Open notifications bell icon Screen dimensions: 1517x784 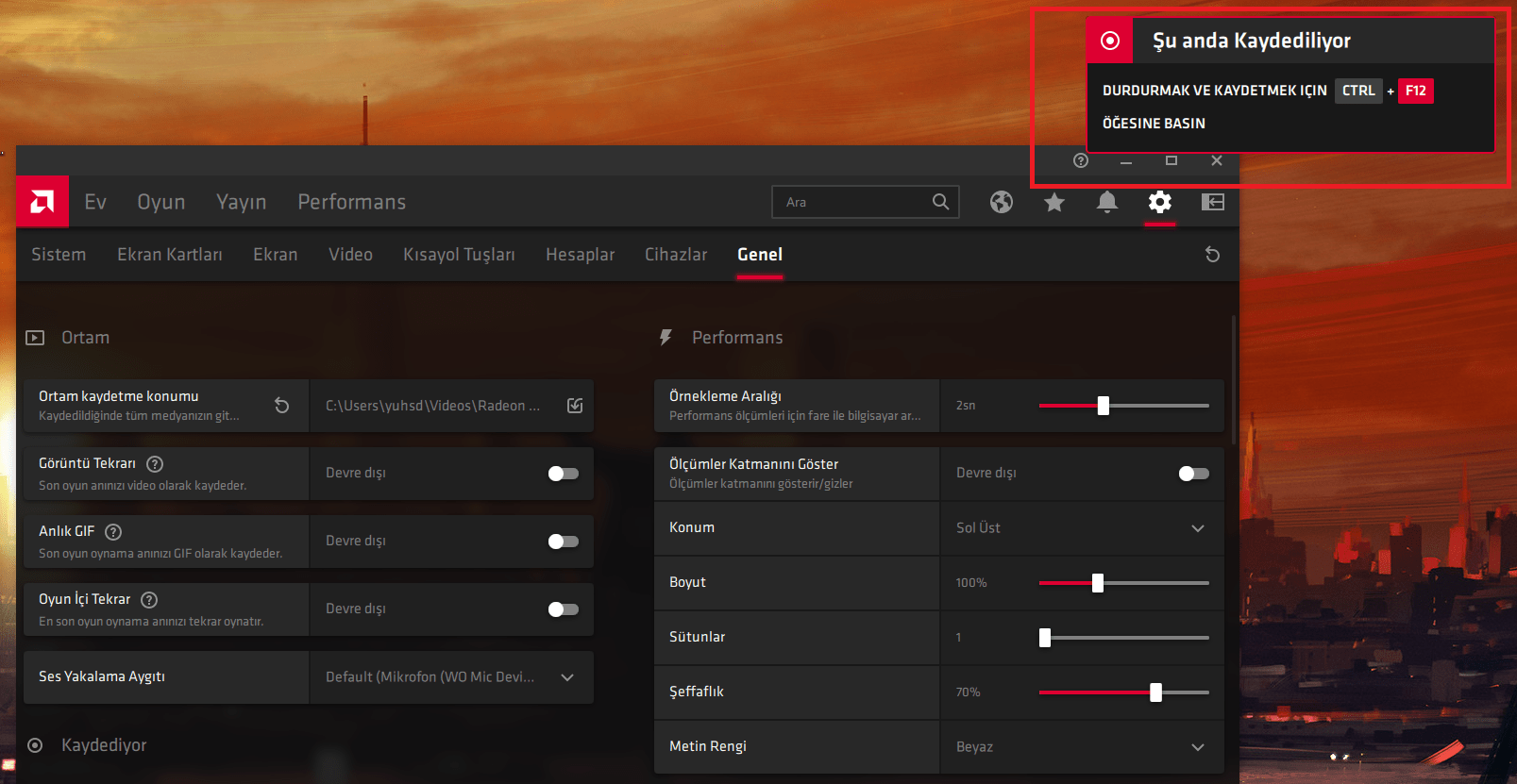coord(1107,202)
